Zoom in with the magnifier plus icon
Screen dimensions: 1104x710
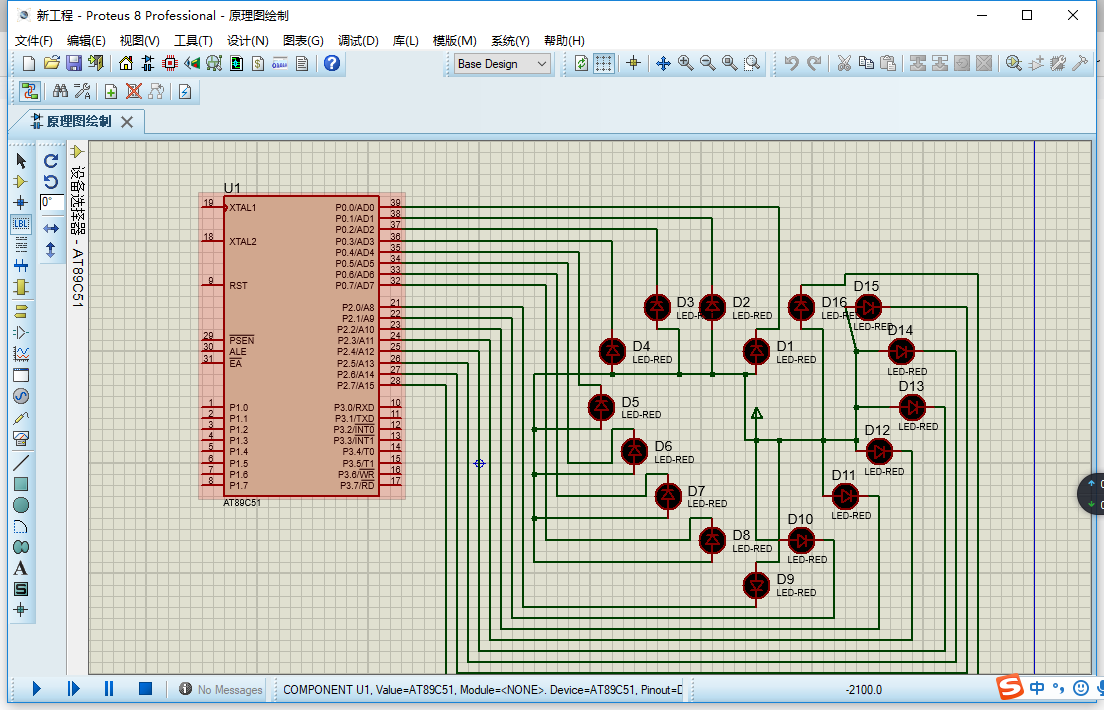(685, 63)
